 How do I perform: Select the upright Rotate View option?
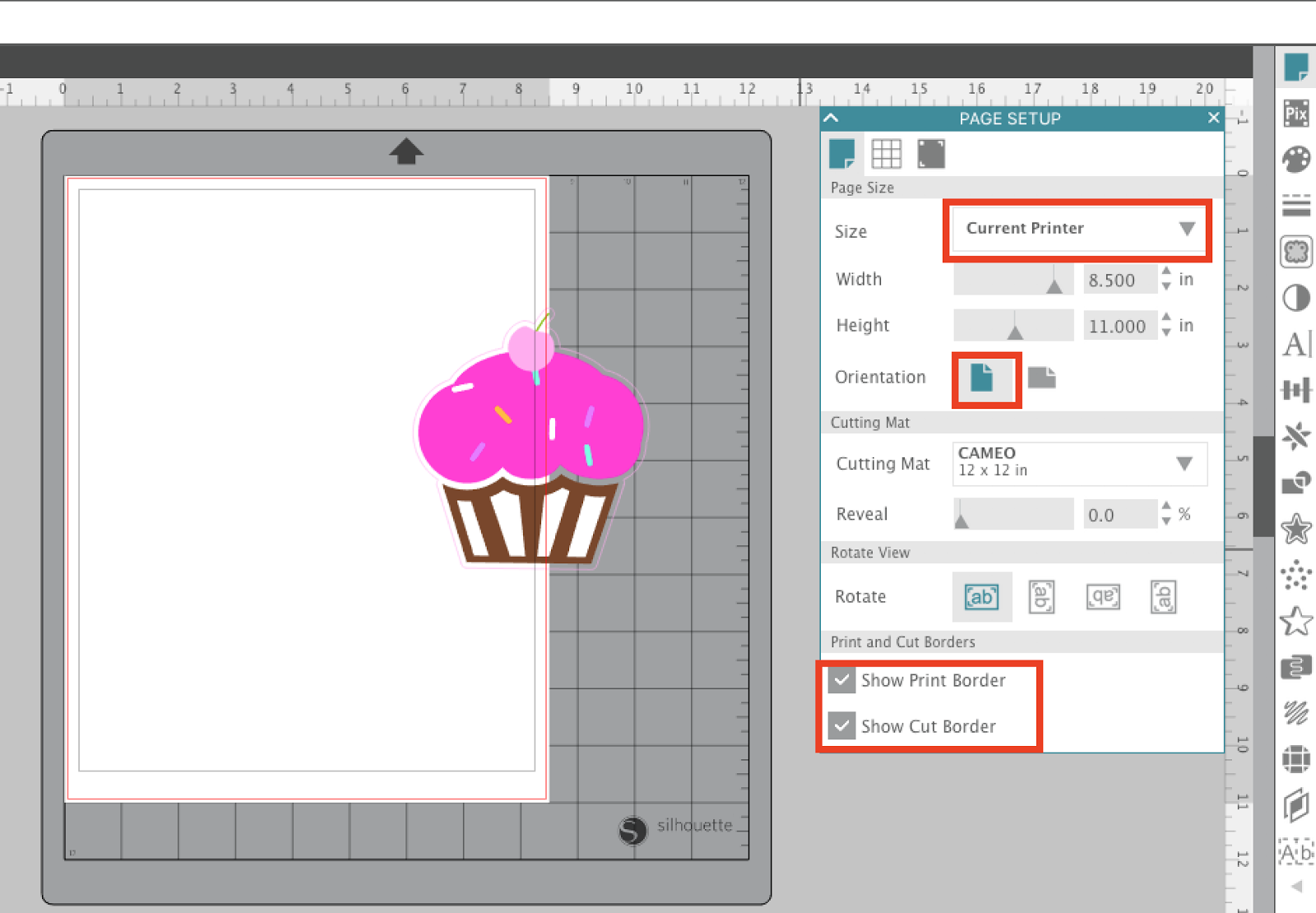click(981, 597)
